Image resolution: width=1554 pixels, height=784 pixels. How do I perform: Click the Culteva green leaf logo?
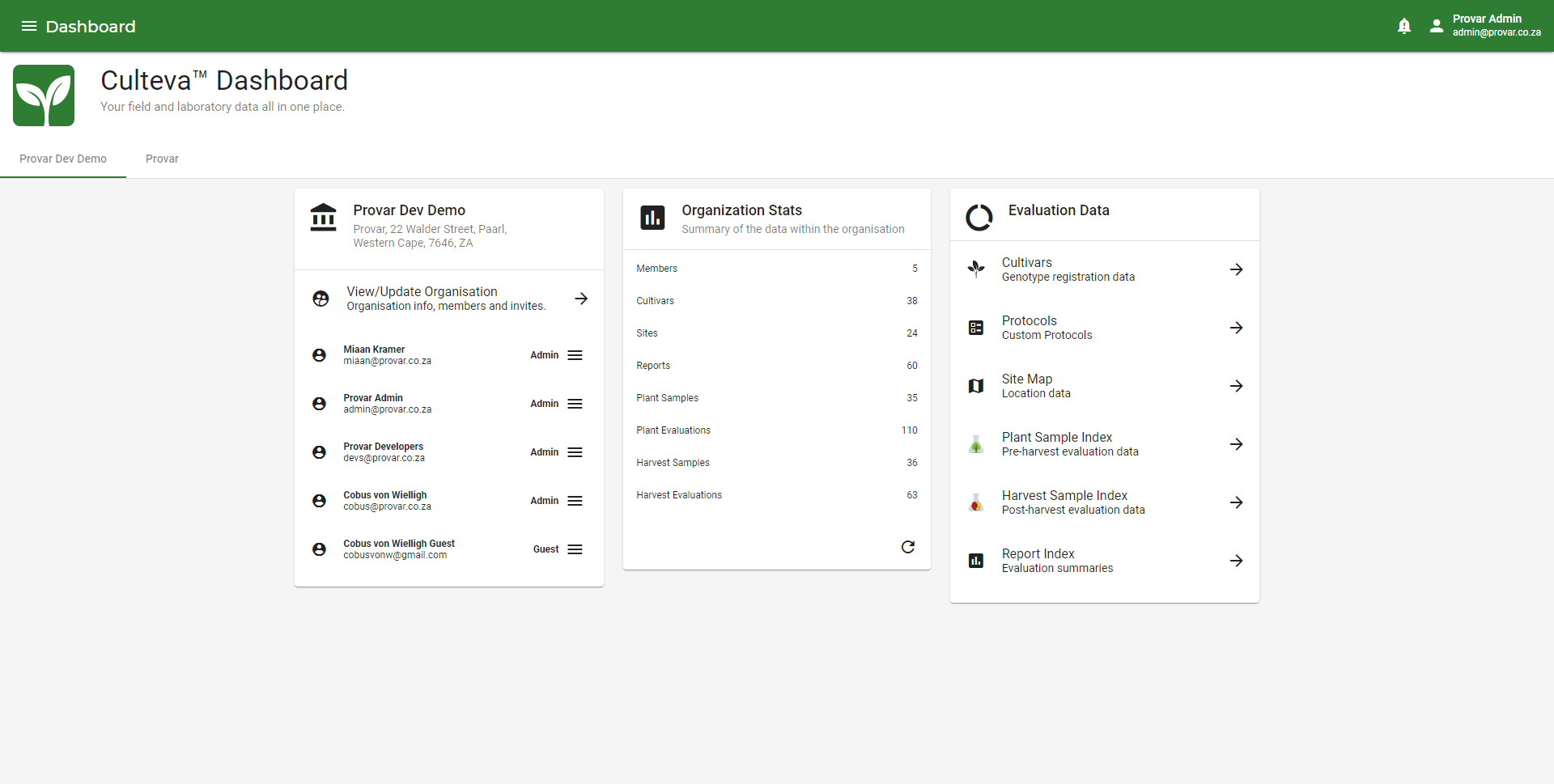tap(44, 95)
